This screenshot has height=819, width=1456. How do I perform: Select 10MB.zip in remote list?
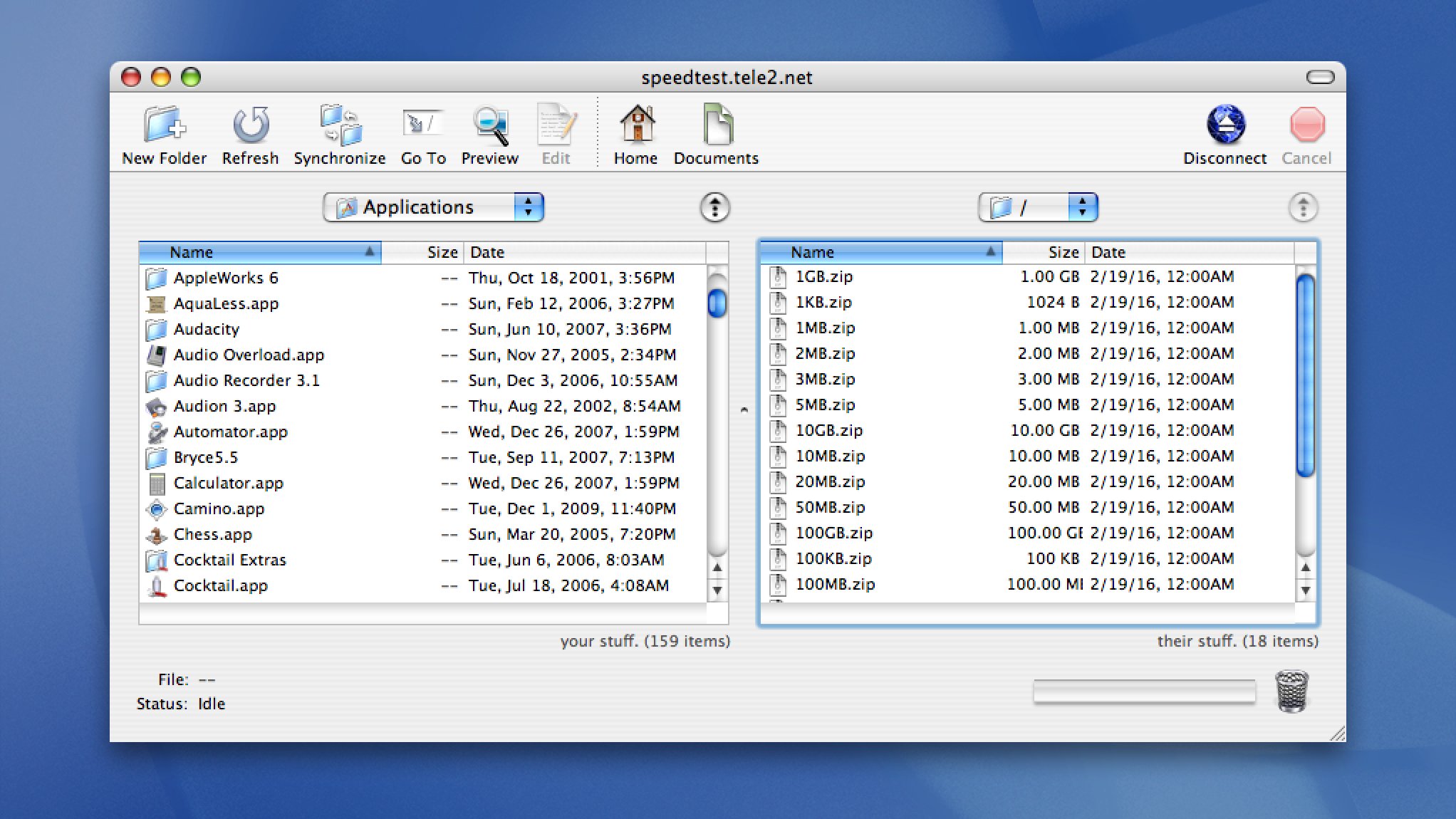point(1027,456)
